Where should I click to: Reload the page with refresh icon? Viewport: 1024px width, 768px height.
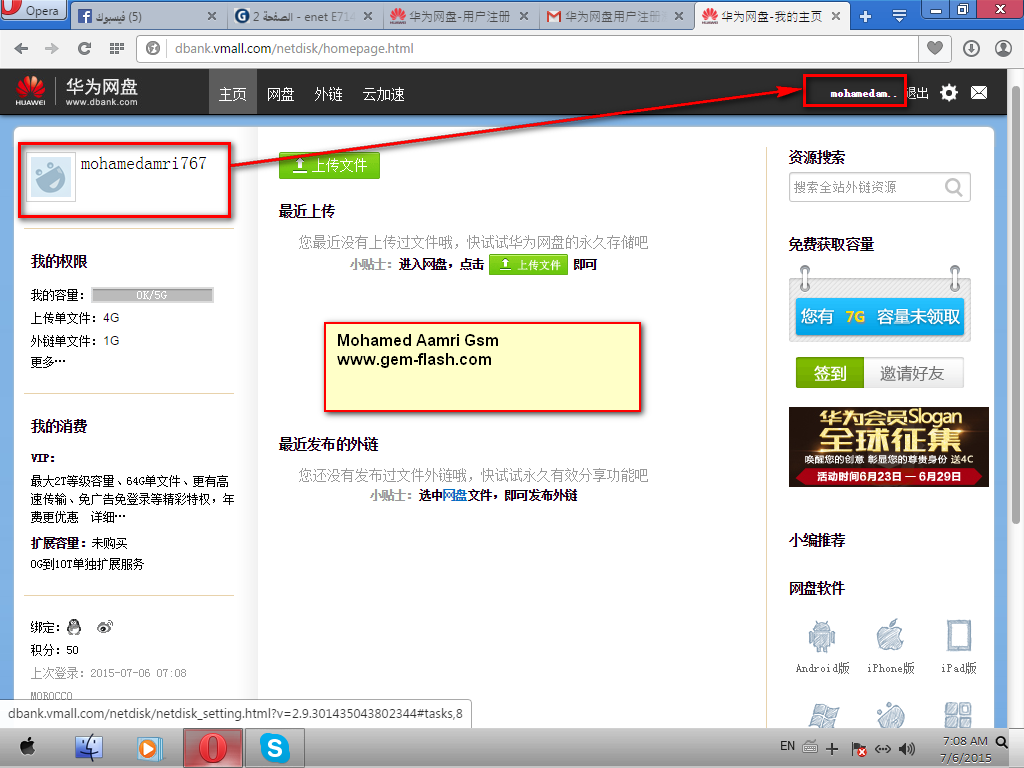(x=84, y=48)
